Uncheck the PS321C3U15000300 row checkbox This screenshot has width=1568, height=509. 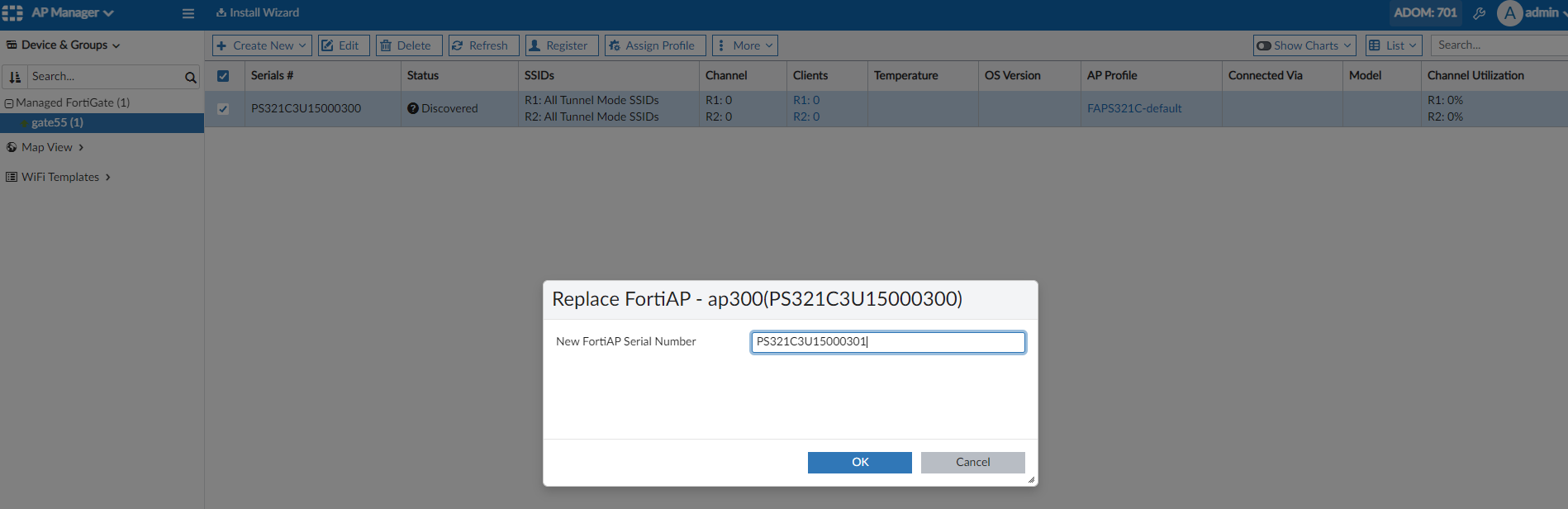pyautogui.click(x=223, y=109)
